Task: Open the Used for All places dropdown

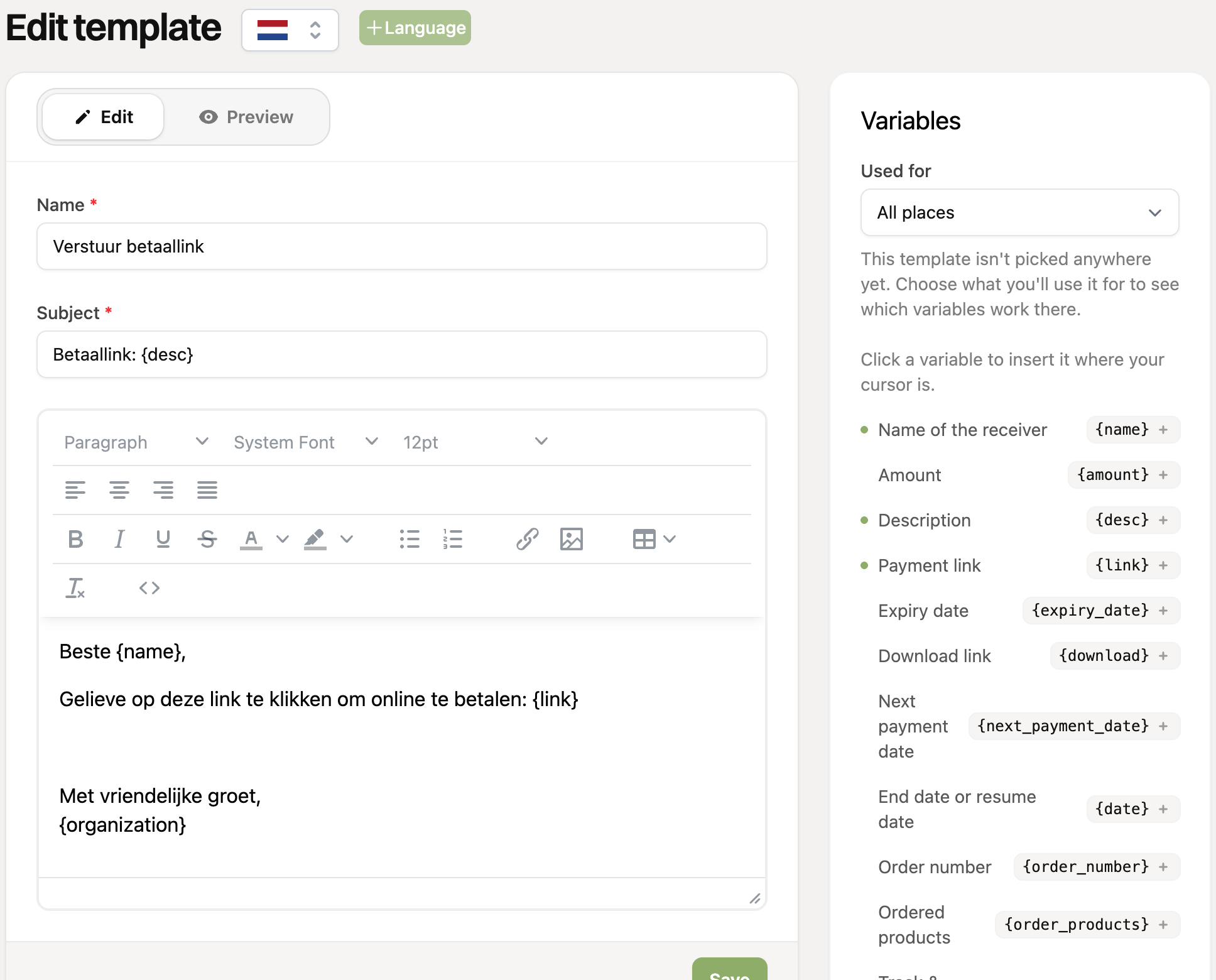Action: [x=1019, y=212]
